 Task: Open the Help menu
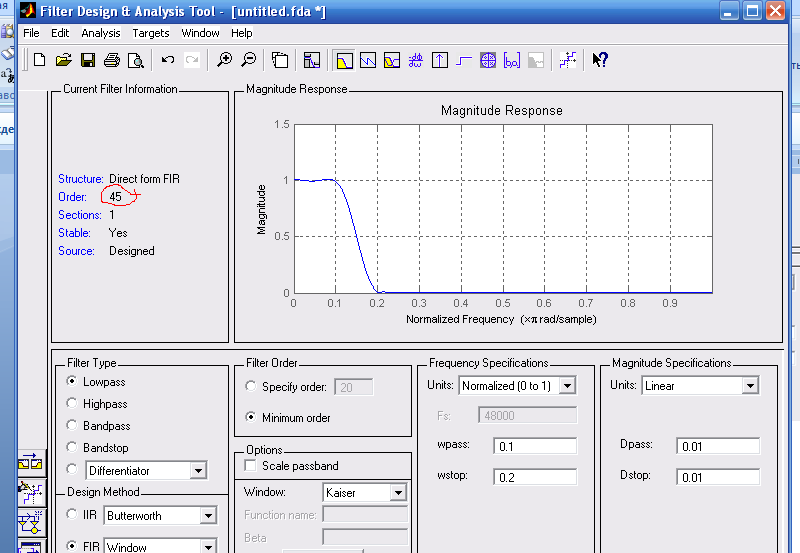[x=241, y=33]
